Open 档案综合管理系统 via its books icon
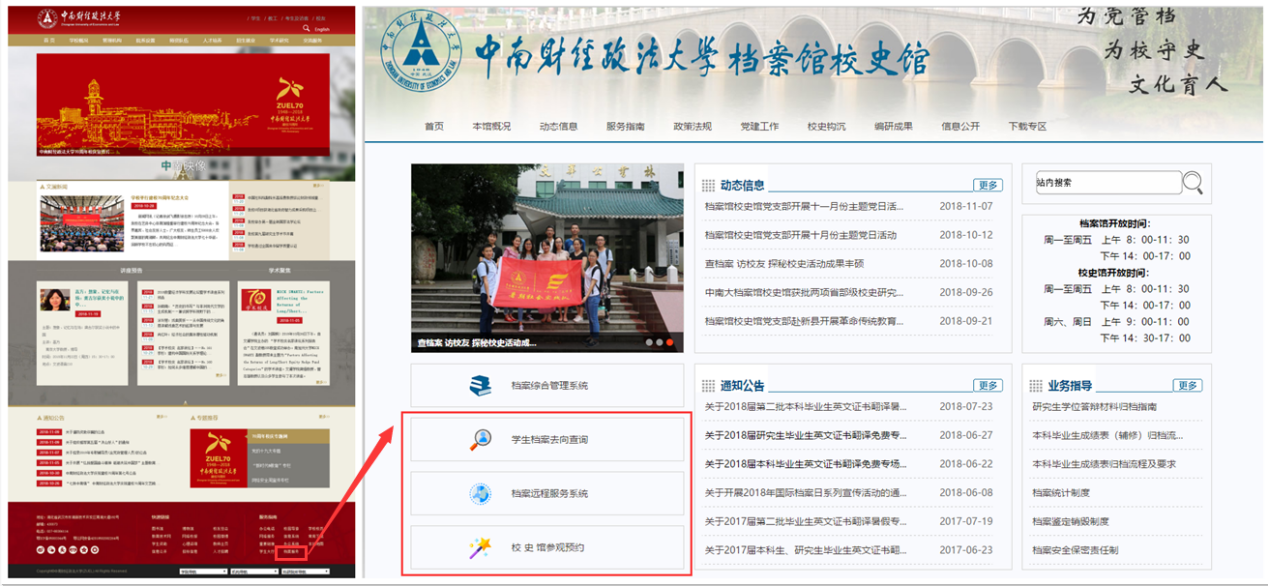 click(x=481, y=386)
